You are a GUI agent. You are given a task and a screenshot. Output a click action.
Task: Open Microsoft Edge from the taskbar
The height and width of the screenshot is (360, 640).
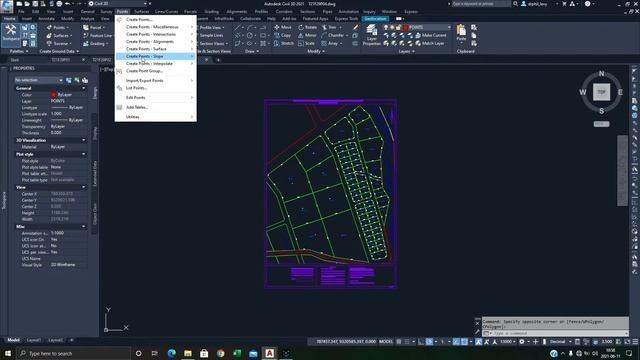(171, 353)
